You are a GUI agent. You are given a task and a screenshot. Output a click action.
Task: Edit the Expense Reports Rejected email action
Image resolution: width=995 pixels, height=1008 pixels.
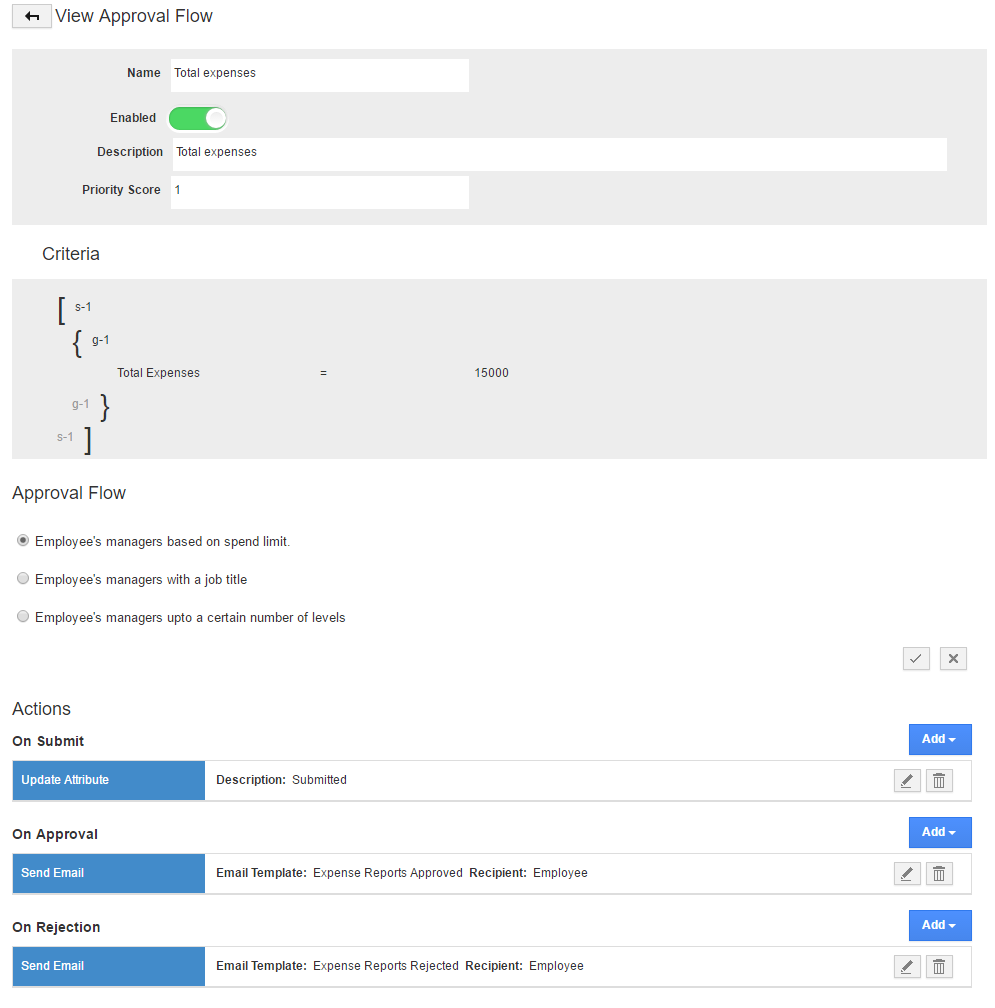(x=906, y=967)
